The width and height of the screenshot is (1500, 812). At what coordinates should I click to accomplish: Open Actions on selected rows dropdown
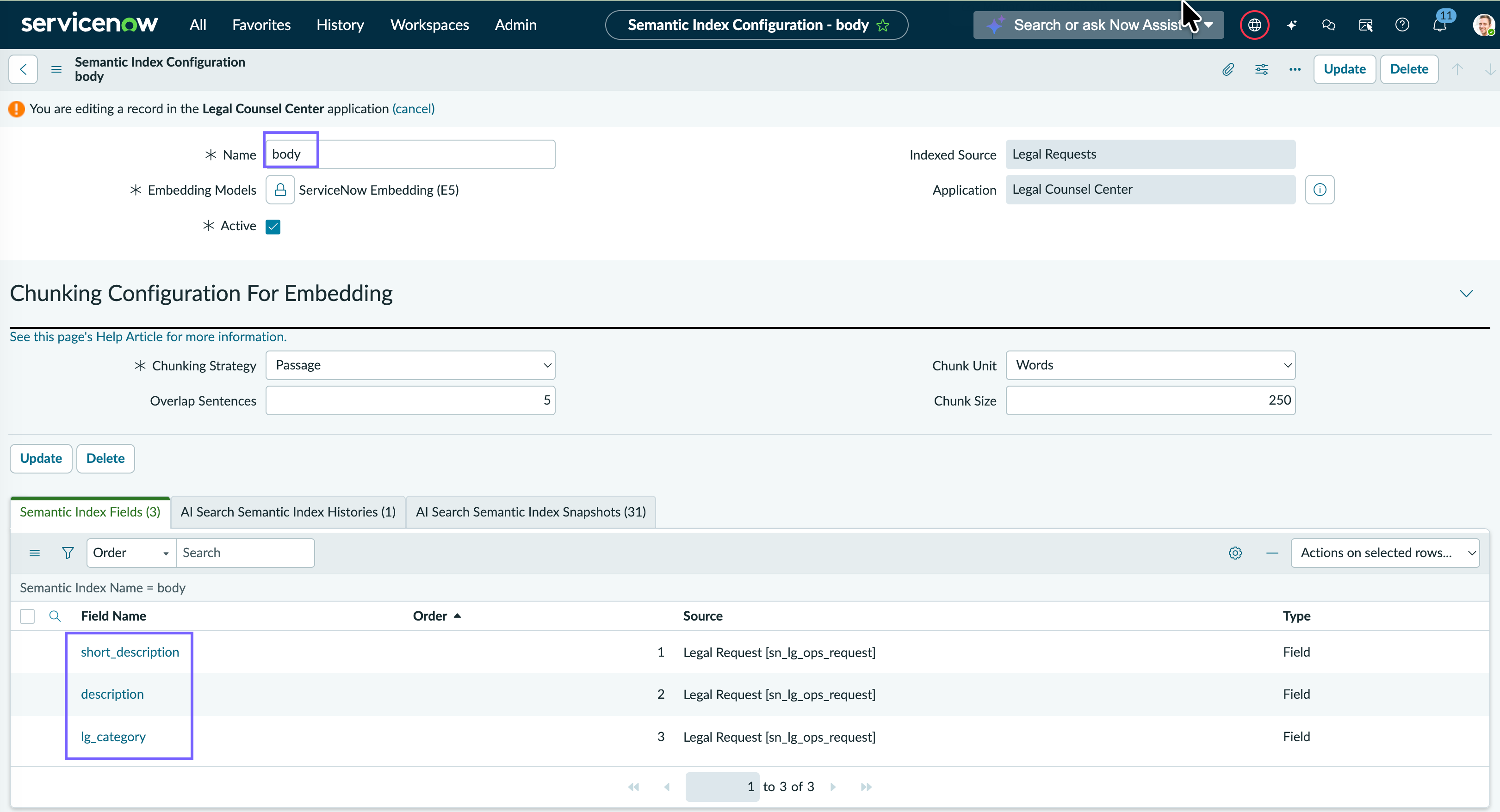pyautogui.click(x=1385, y=553)
